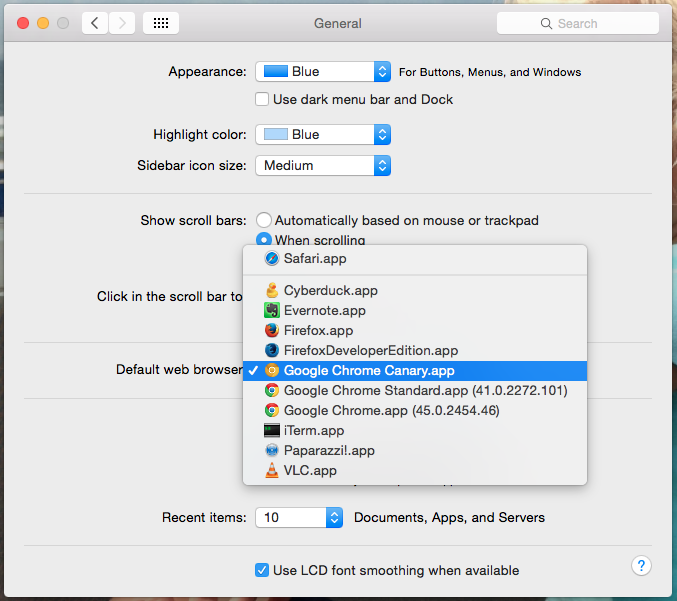The image size is (677, 601).
Task: Pick Firefox.app as default browser
Action: [x=414, y=330]
